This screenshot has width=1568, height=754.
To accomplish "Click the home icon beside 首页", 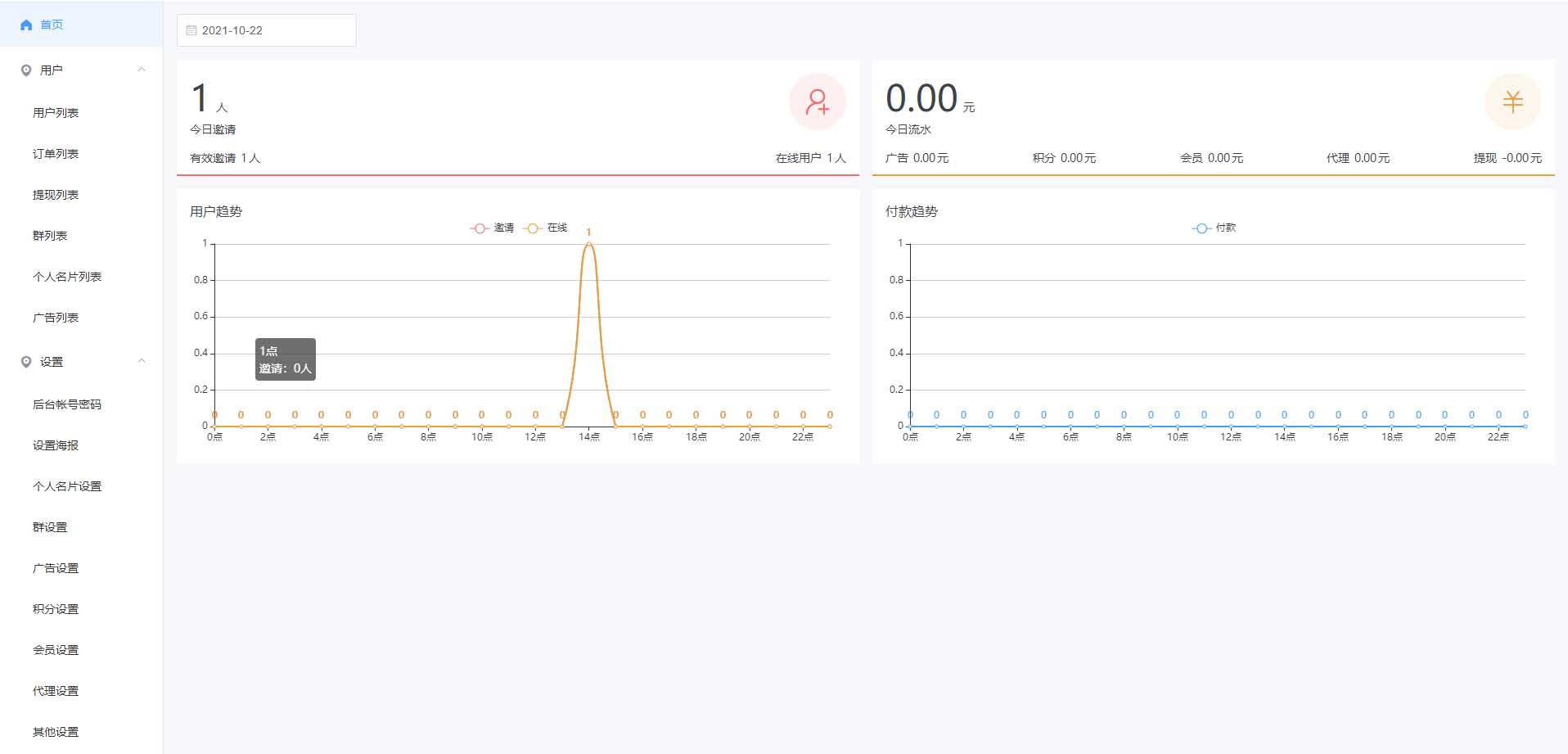I will (x=26, y=25).
